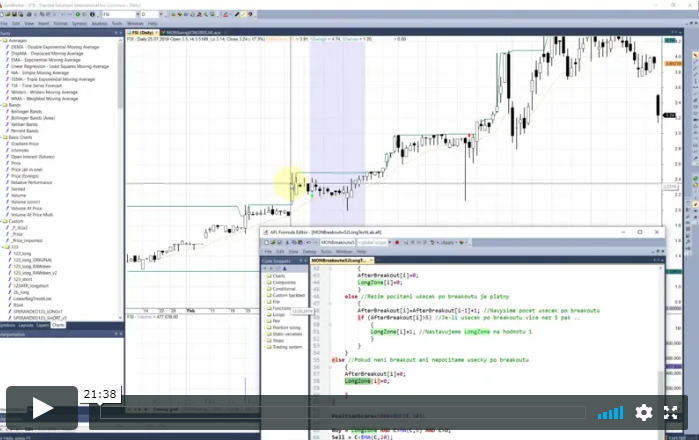Screen dimensions: 699x440
Task: Adjust the video volume bars
Action: 610,413
